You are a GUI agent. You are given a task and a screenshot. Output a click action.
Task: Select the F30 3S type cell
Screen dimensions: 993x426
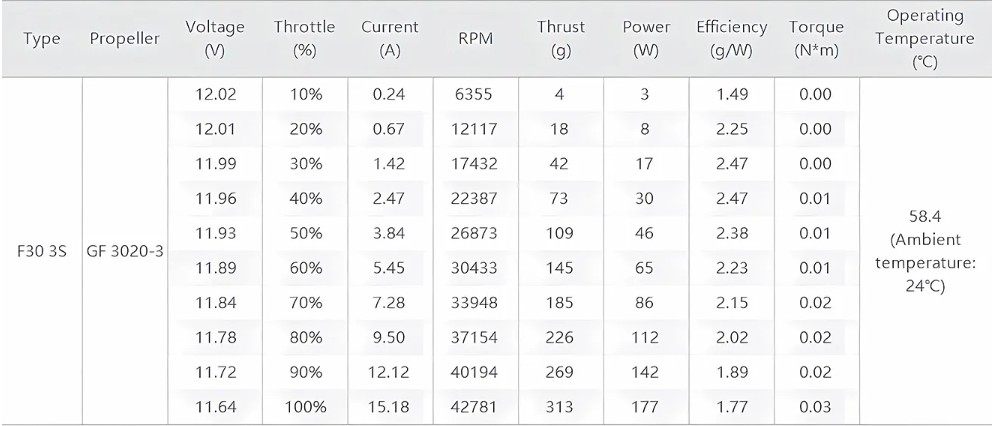point(42,251)
